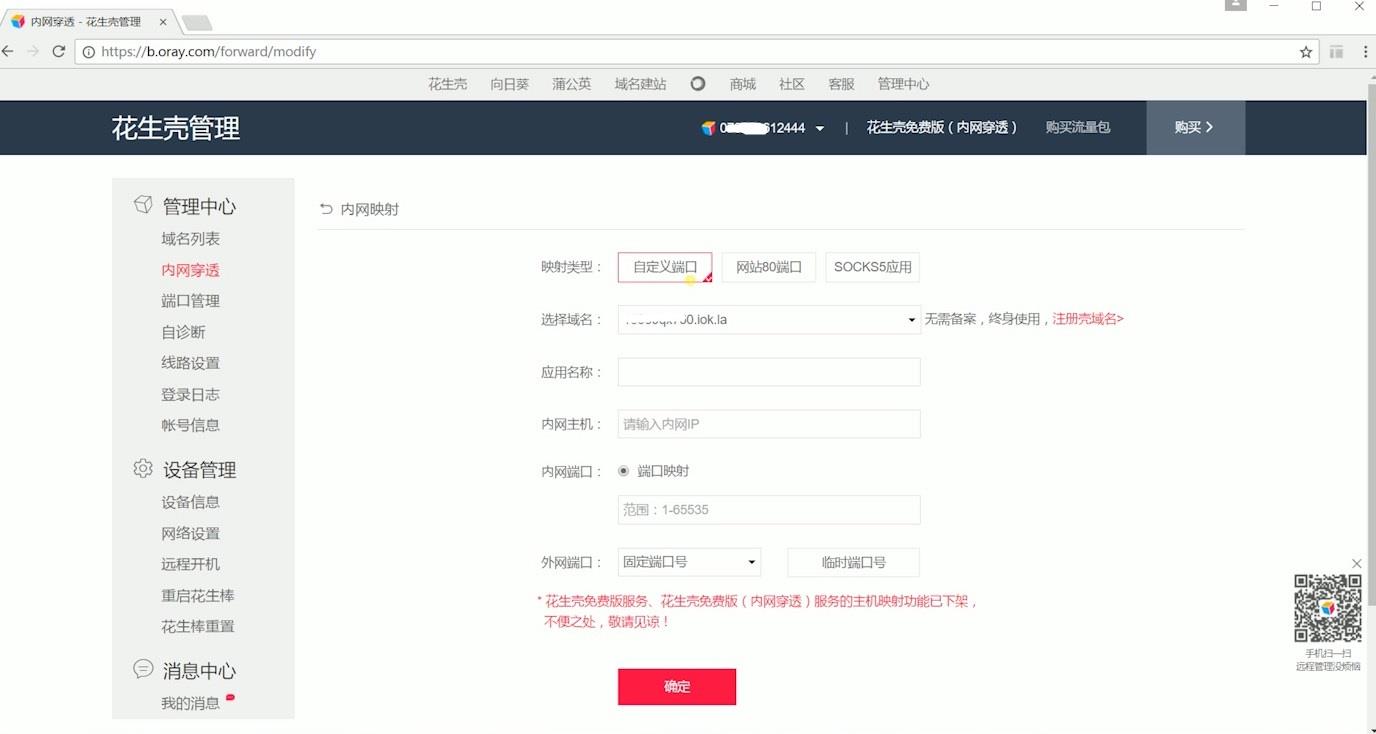The image size is (1376, 734).
Task: Open 内网穿透 in the sidebar
Action: (x=190, y=270)
